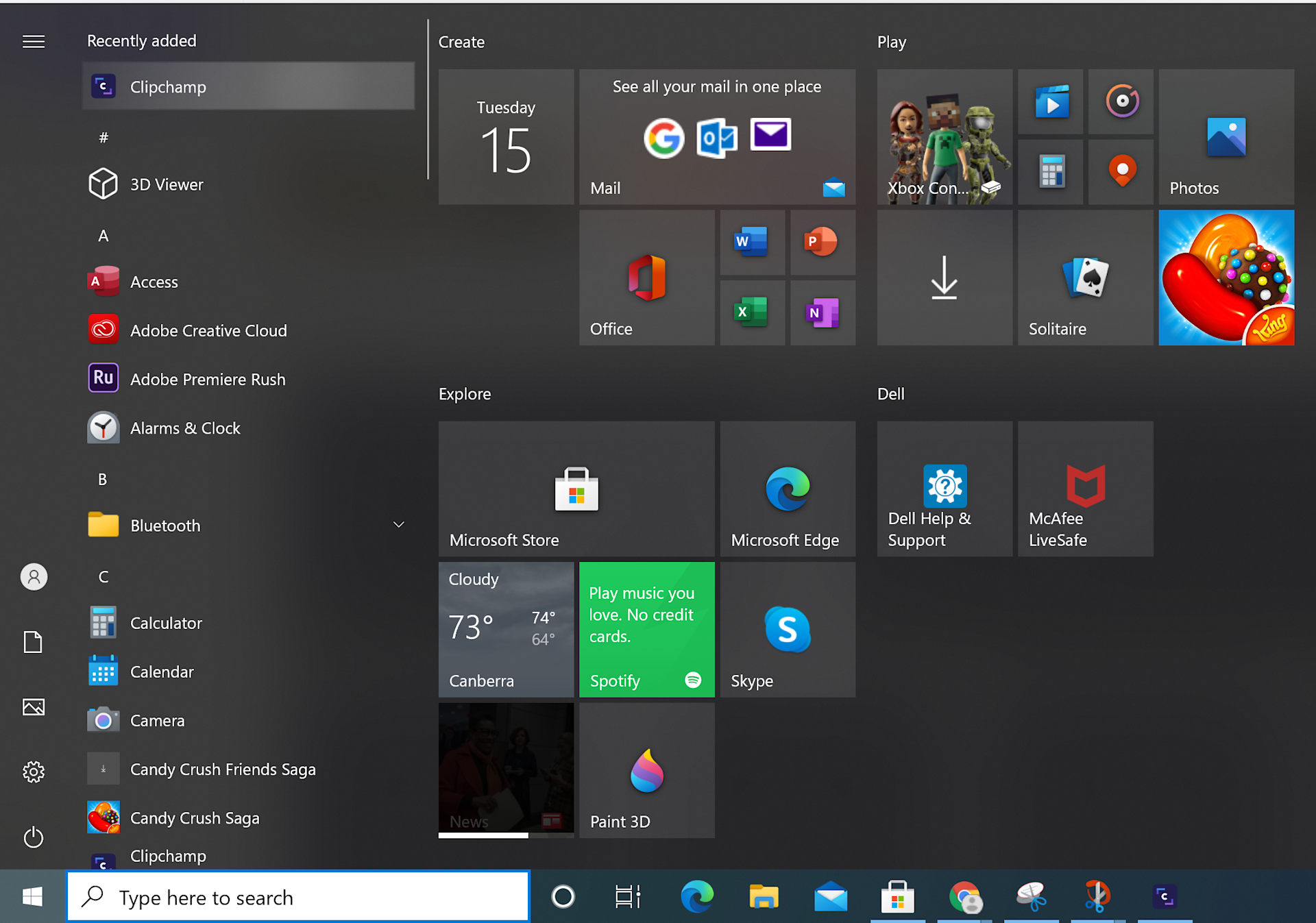Open the Microsoft Edge tile
This screenshot has width=1316, height=923.
coord(788,489)
